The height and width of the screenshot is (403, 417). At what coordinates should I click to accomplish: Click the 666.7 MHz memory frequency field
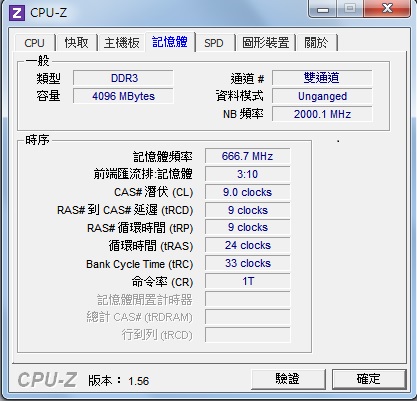pos(247,156)
